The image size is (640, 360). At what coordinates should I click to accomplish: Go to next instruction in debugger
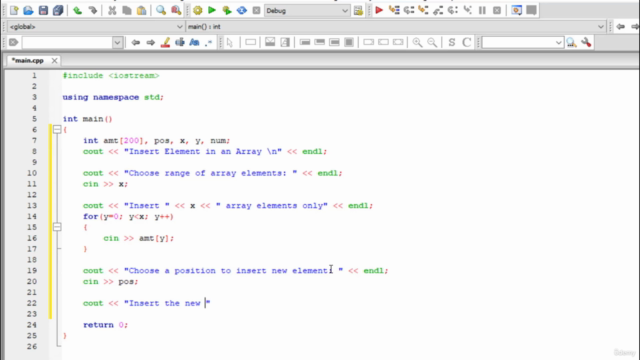pos(453,10)
